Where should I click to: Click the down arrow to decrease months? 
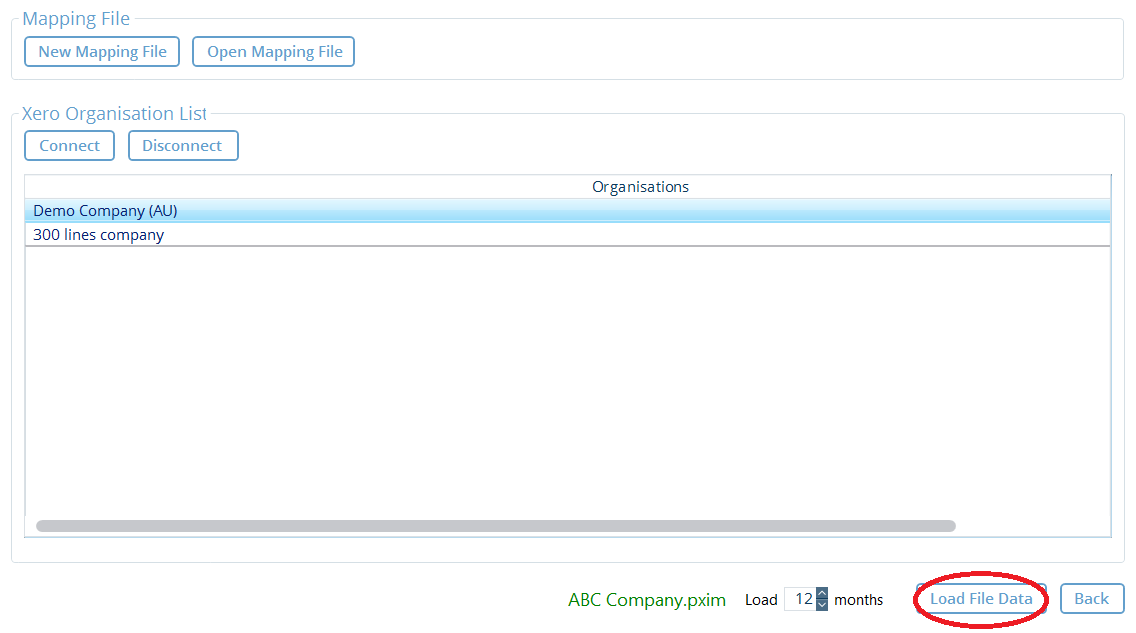point(820,605)
